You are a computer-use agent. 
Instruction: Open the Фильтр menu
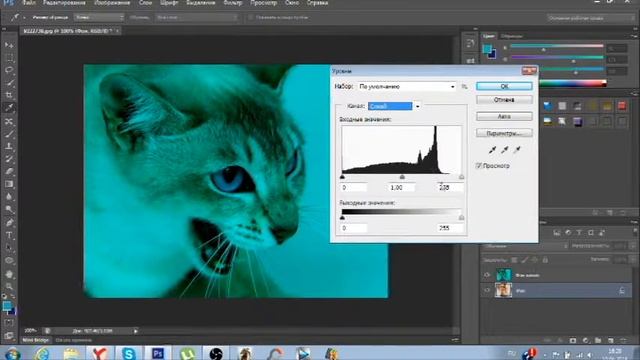coord(233,2)
